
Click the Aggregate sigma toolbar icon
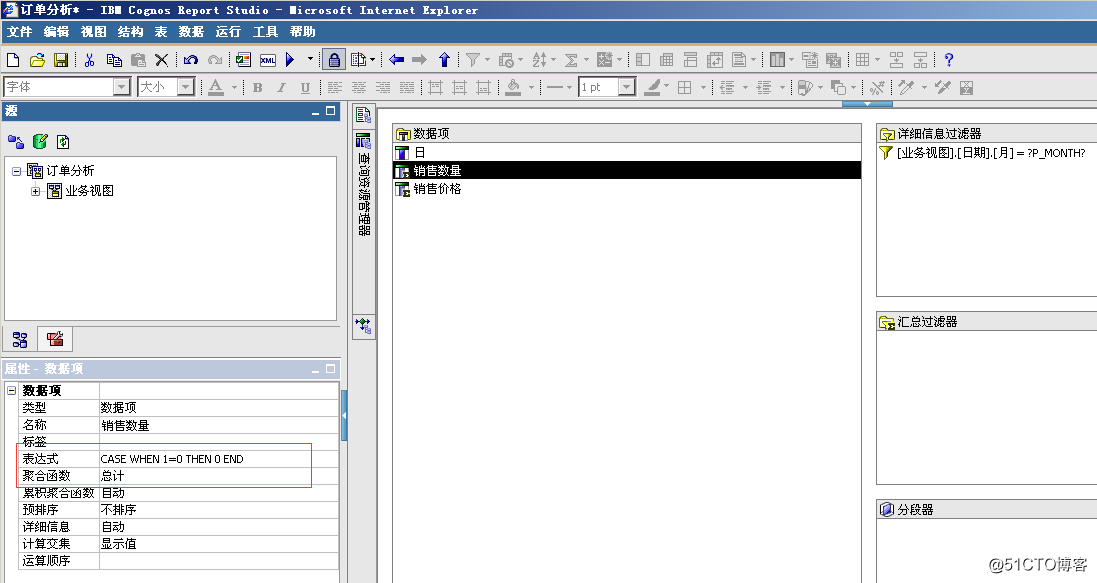point(572,60)
